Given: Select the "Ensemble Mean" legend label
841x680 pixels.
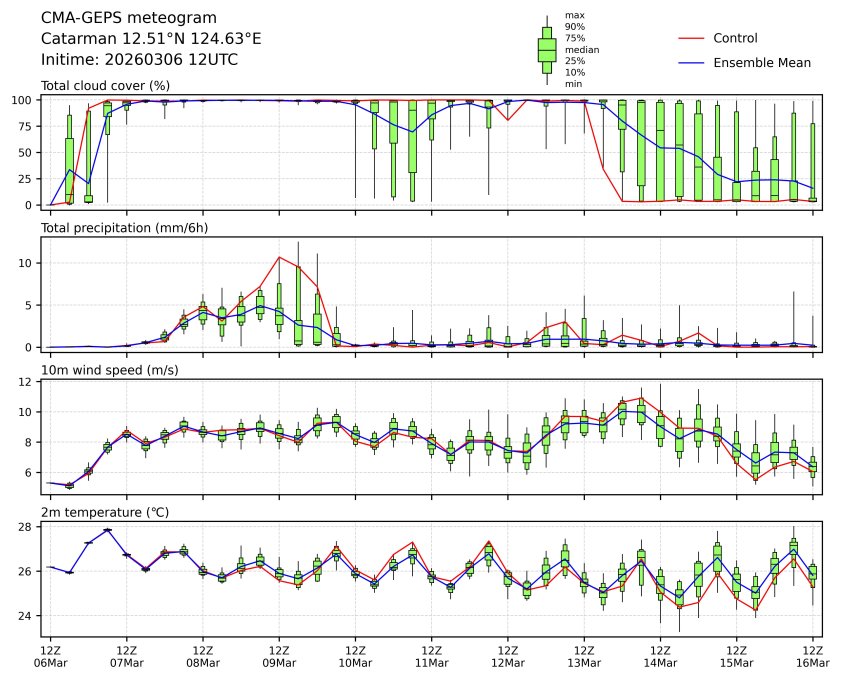Looking at the screenshot, I should point(761,63).
